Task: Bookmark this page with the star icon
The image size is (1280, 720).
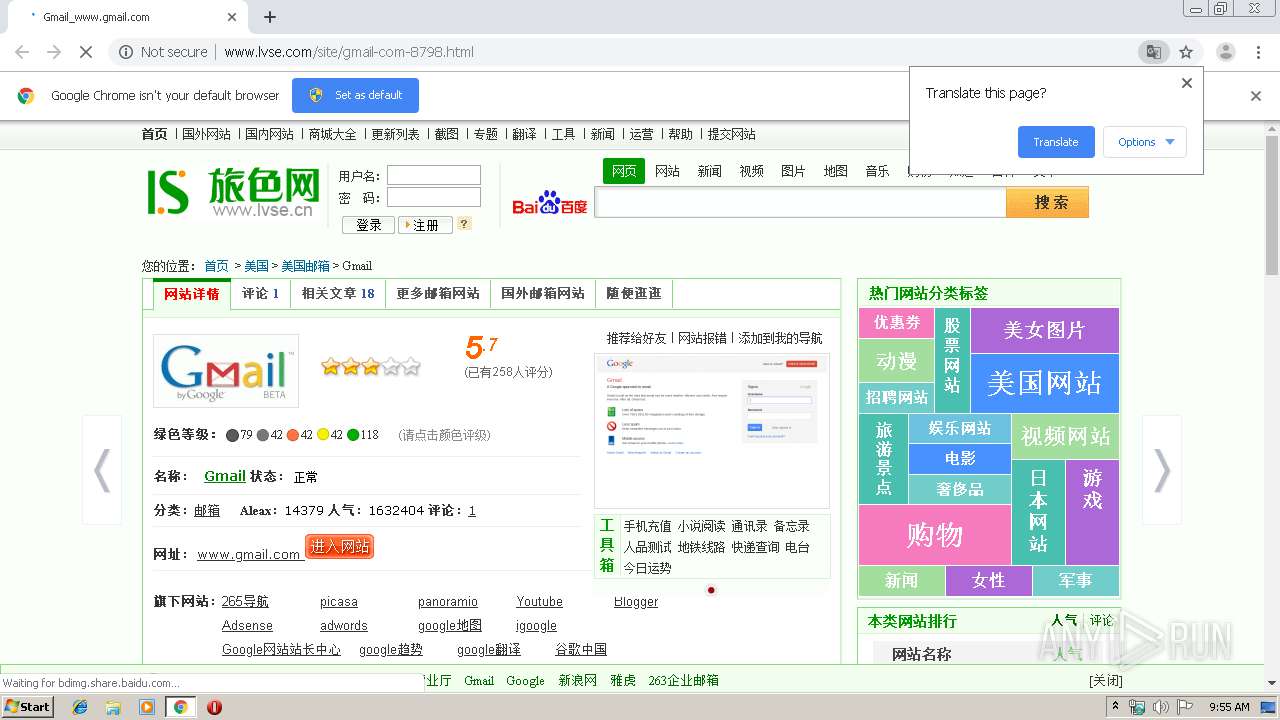Action: pos(1186,52)
